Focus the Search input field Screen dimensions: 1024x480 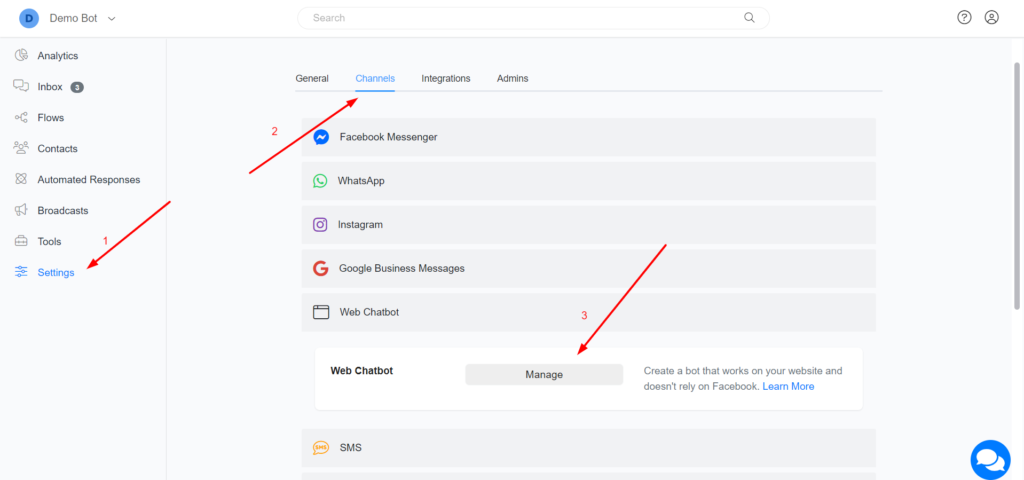533,18
